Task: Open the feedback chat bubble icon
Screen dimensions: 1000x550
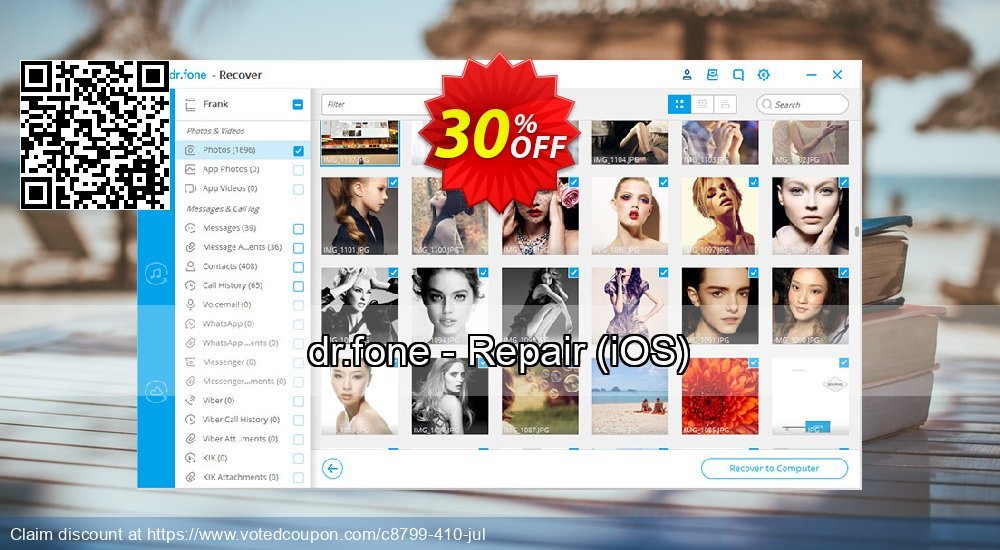Action: [x=738, y=75]
